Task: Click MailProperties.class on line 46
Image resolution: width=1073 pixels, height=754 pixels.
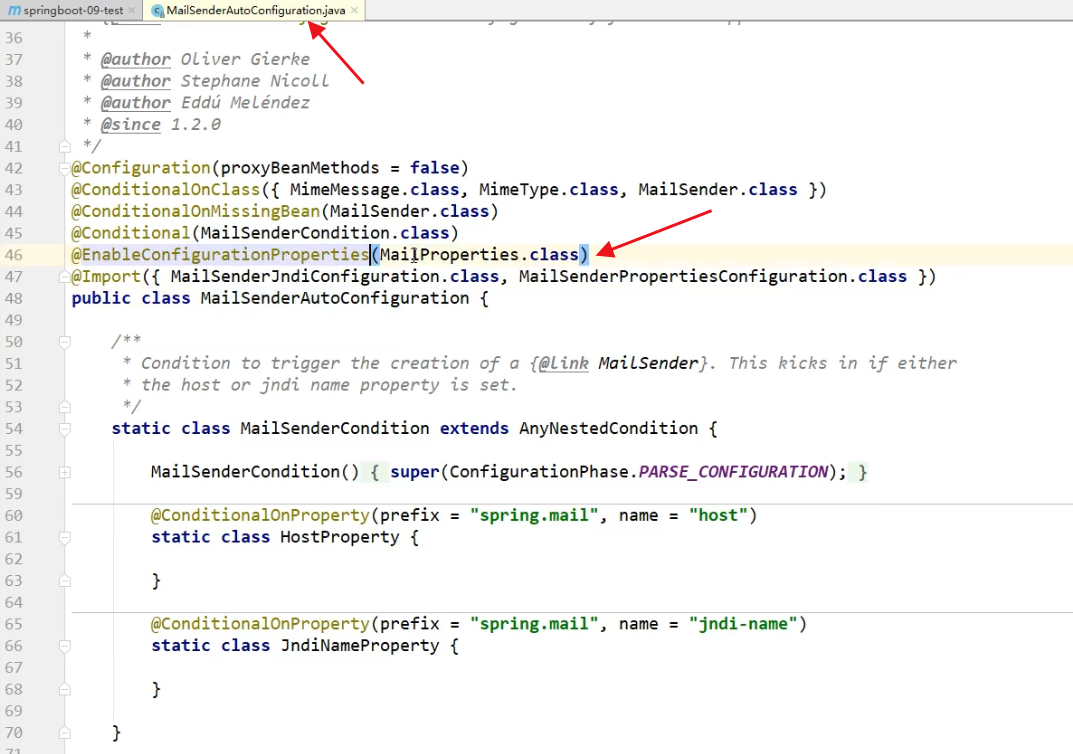Action: click(479, 255)
